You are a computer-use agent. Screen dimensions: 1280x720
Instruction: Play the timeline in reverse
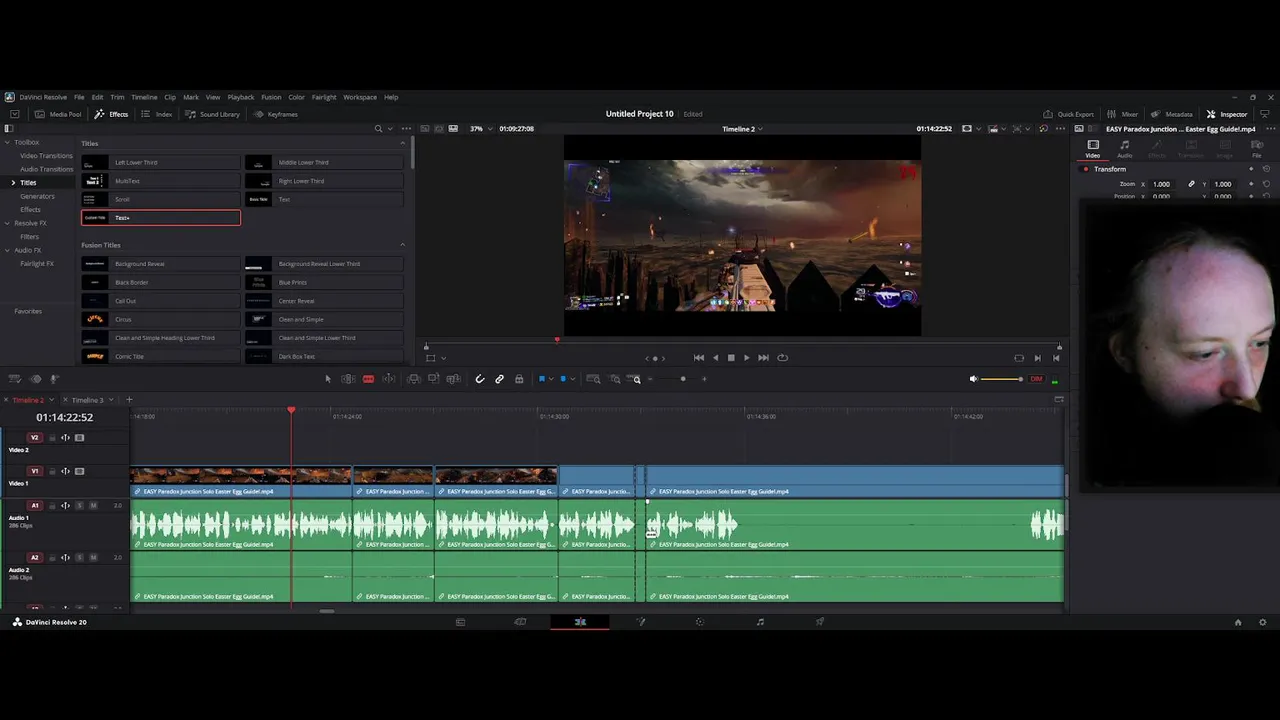714,358
